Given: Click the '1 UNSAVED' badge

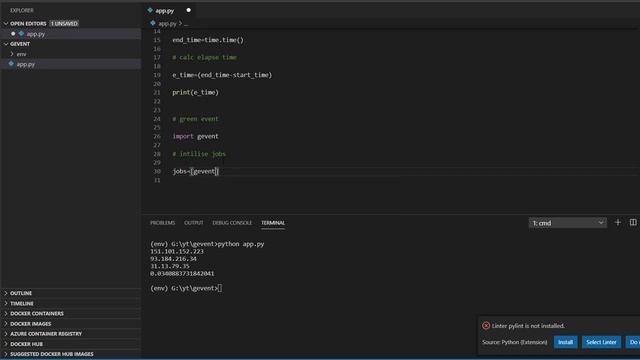Looking at the screenshot, I should pos(64,24).
